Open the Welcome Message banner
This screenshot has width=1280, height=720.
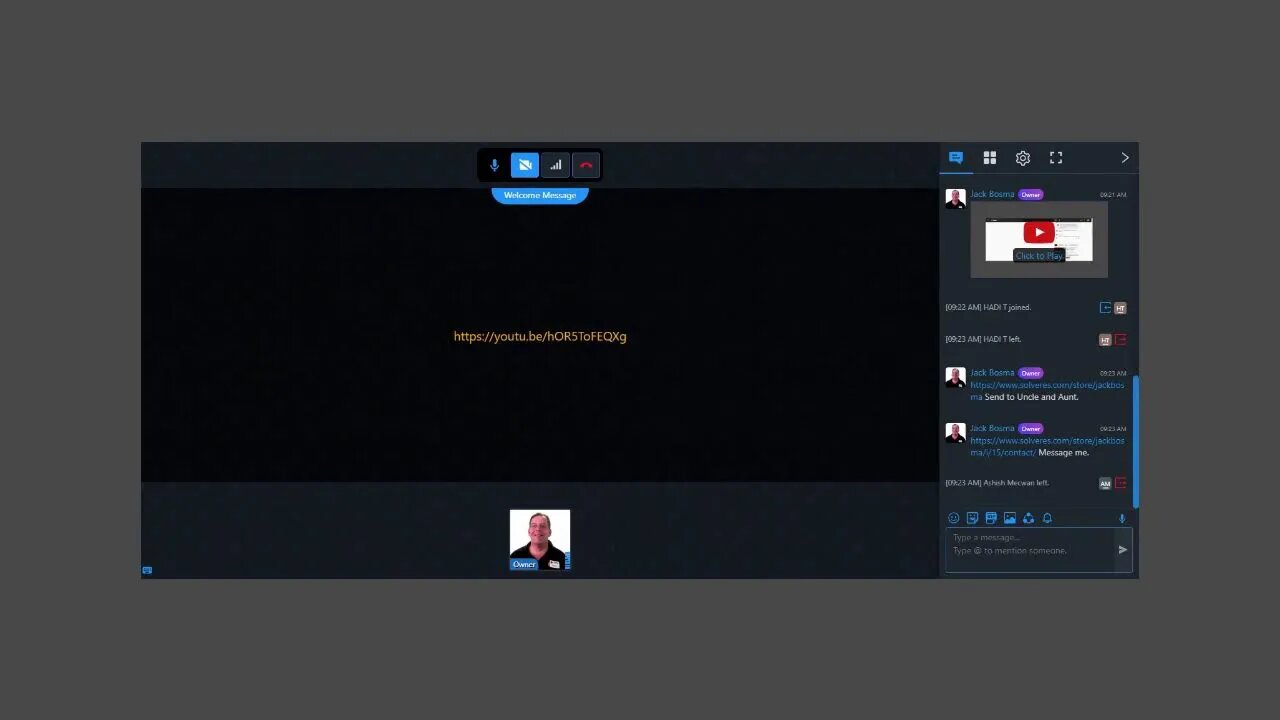coord(540,195)
